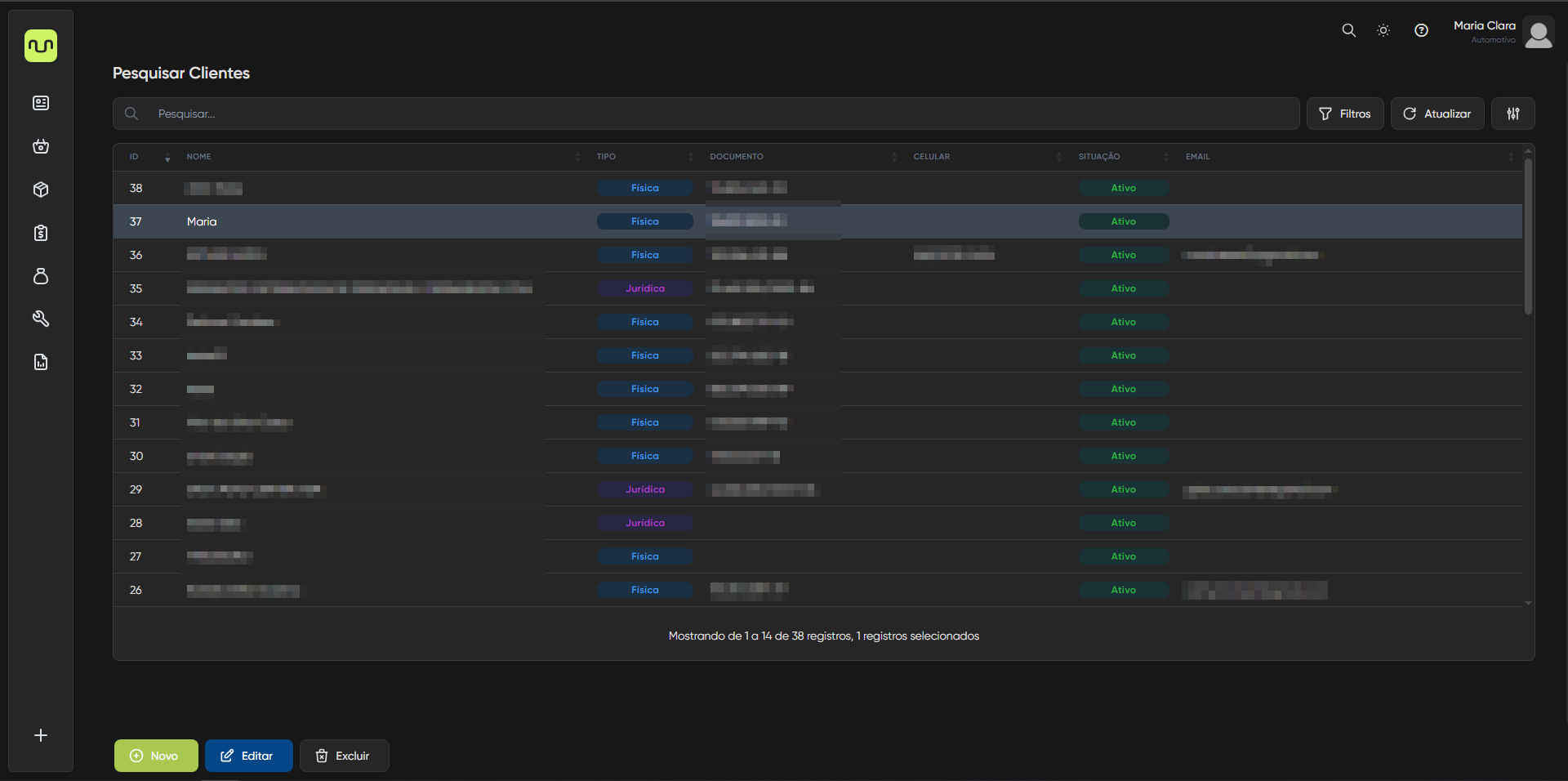Viewport: 1568px width, 781px height.
Task: Open the money bag sidebar icon
Action: pyautogui.click(x=41, y=276)
